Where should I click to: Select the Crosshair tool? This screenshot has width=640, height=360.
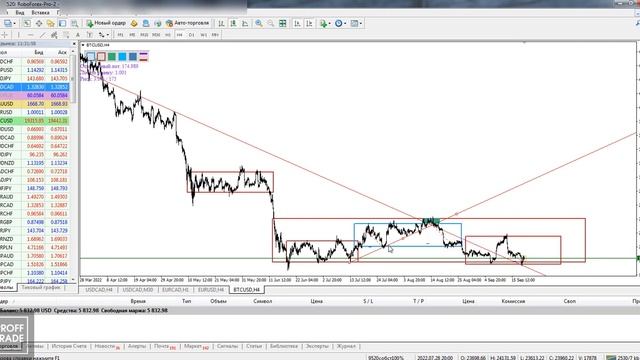[x=5, y=35]
